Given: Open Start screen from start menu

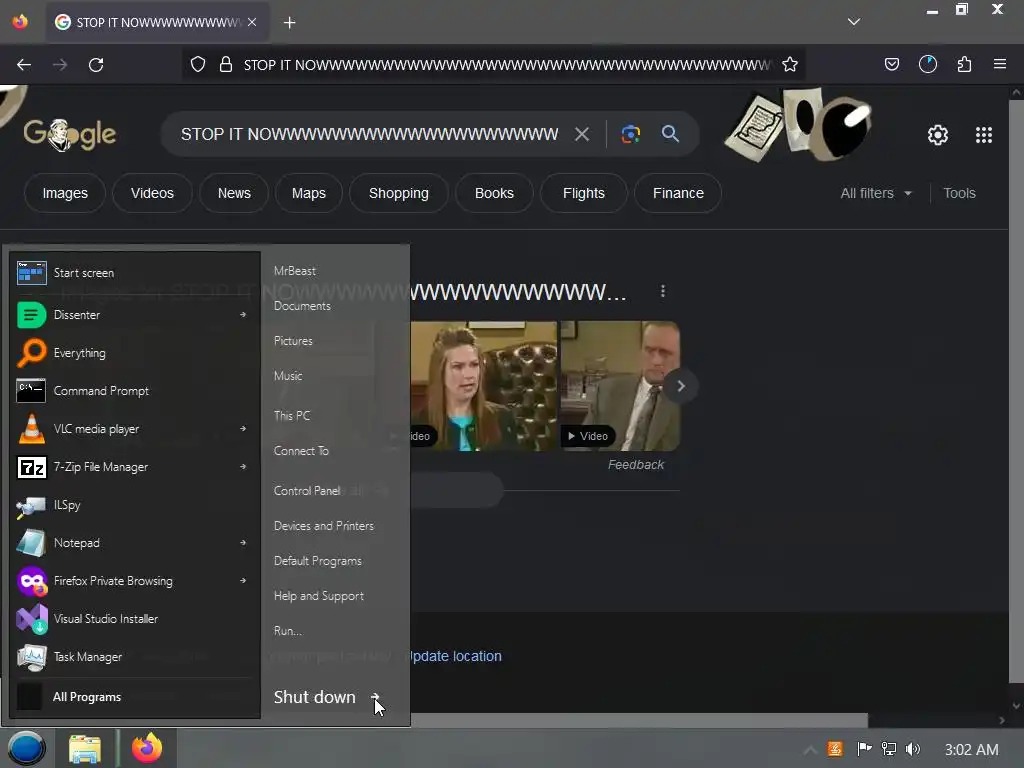Looking at the screenshot, I should point(135,273).
